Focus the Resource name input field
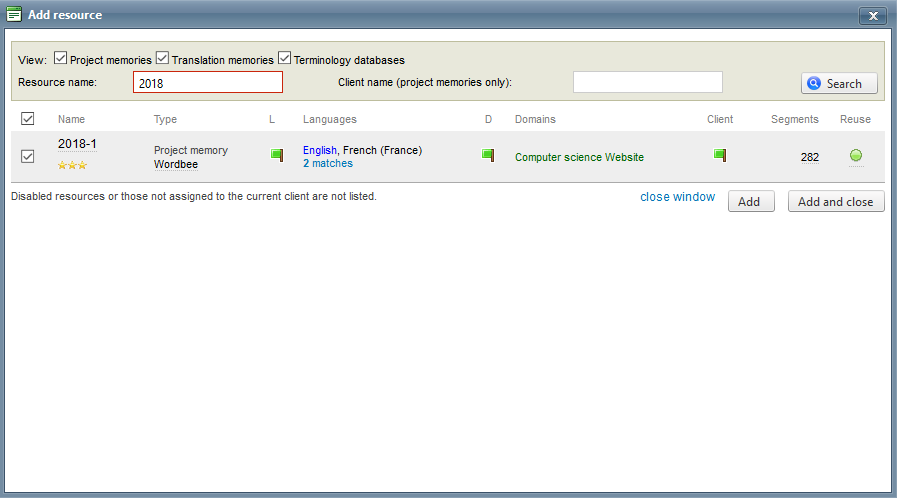Screen dimensions: 897x498 pyautogui.click(x=208, y=83)
